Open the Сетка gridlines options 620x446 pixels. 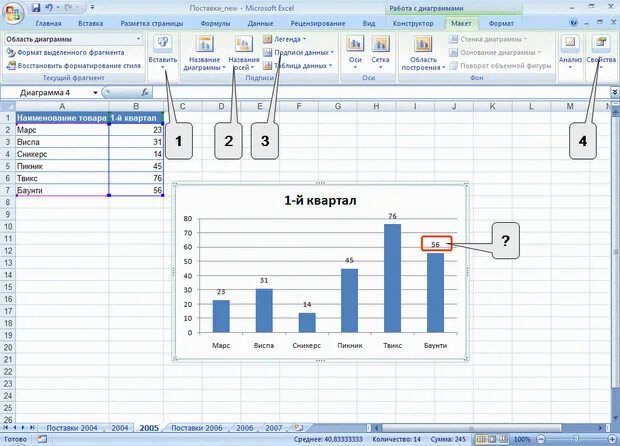(x=380, y=52)
